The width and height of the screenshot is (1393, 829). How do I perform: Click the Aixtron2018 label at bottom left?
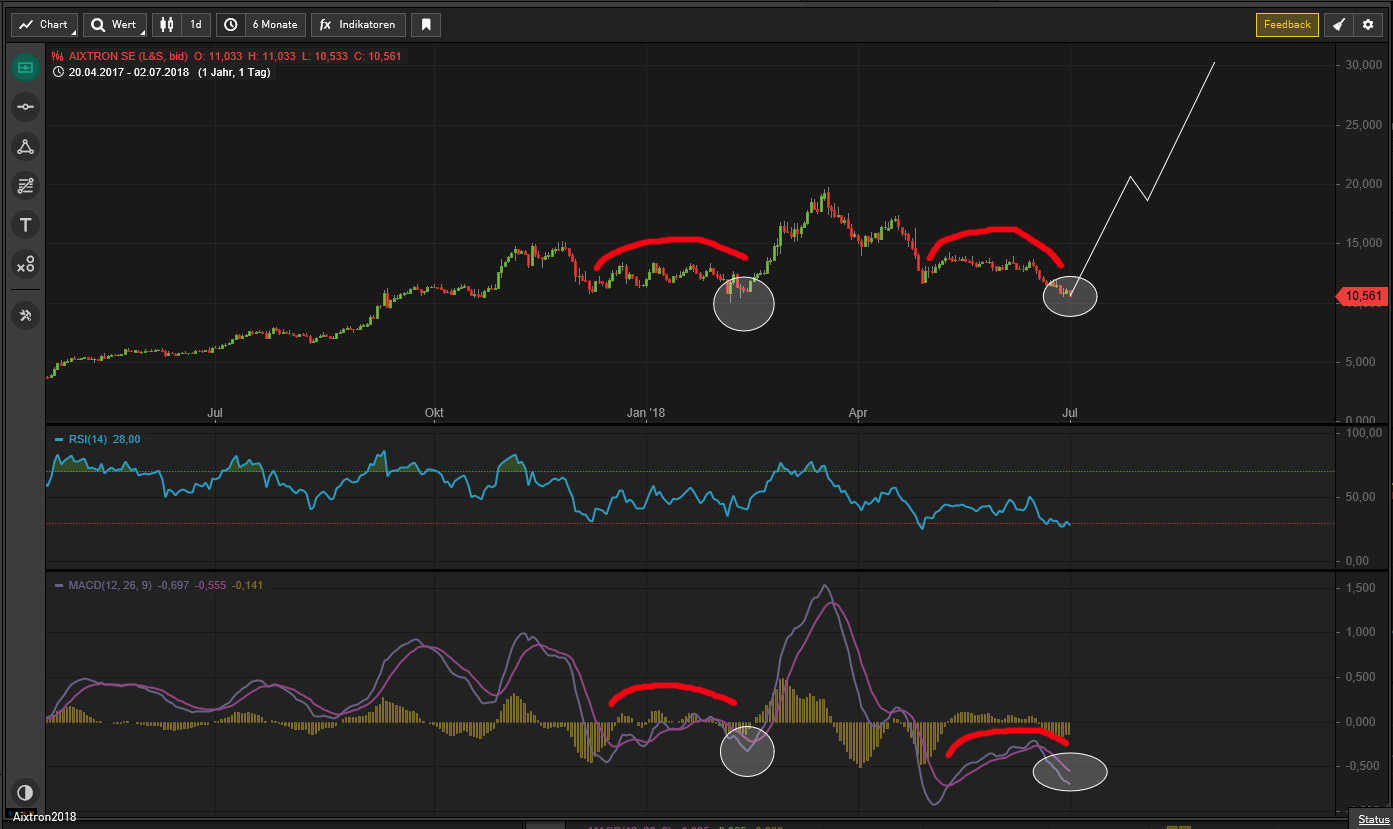pos(44,817)
